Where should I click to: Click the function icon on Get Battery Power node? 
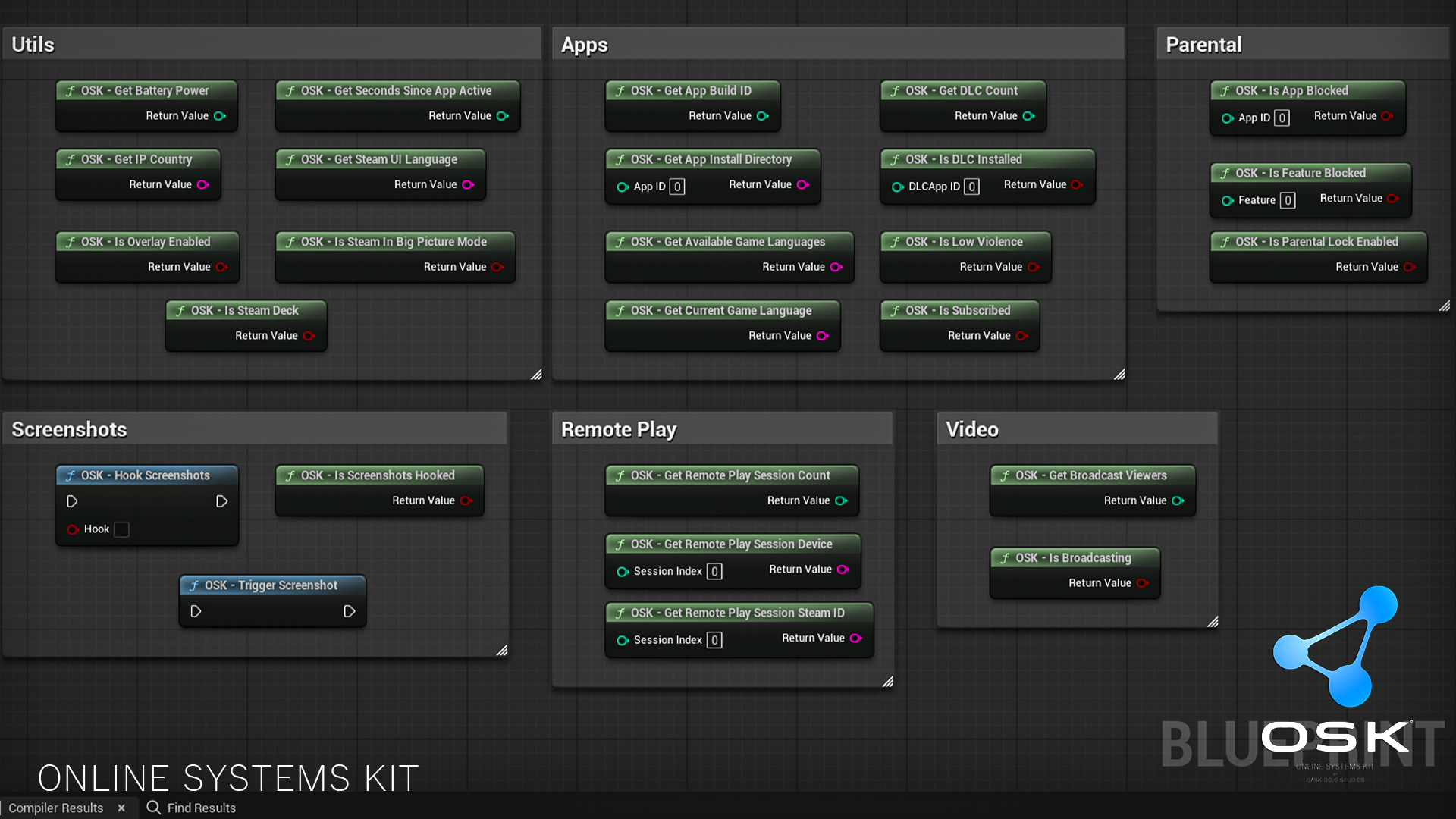click(x=70, y=90)
